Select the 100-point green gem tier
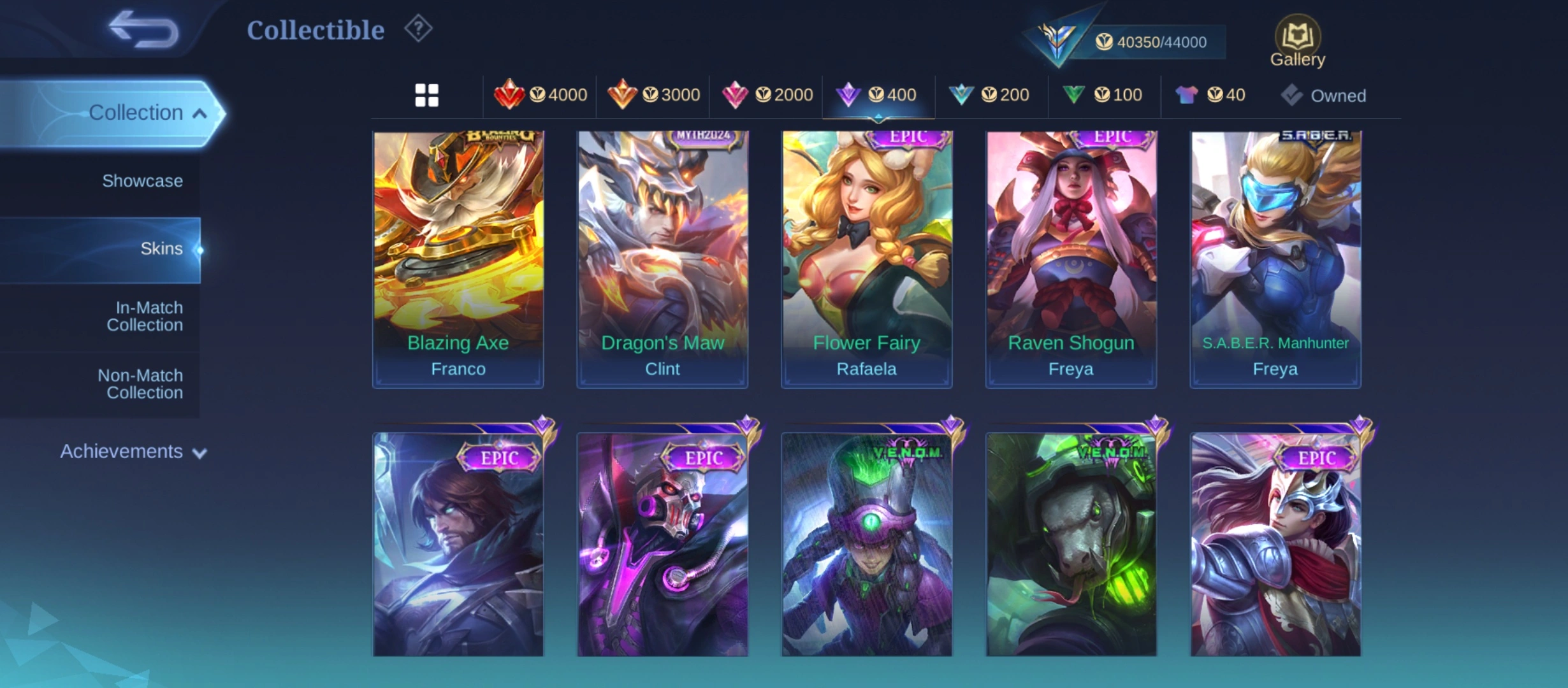 click(1102, 95)
